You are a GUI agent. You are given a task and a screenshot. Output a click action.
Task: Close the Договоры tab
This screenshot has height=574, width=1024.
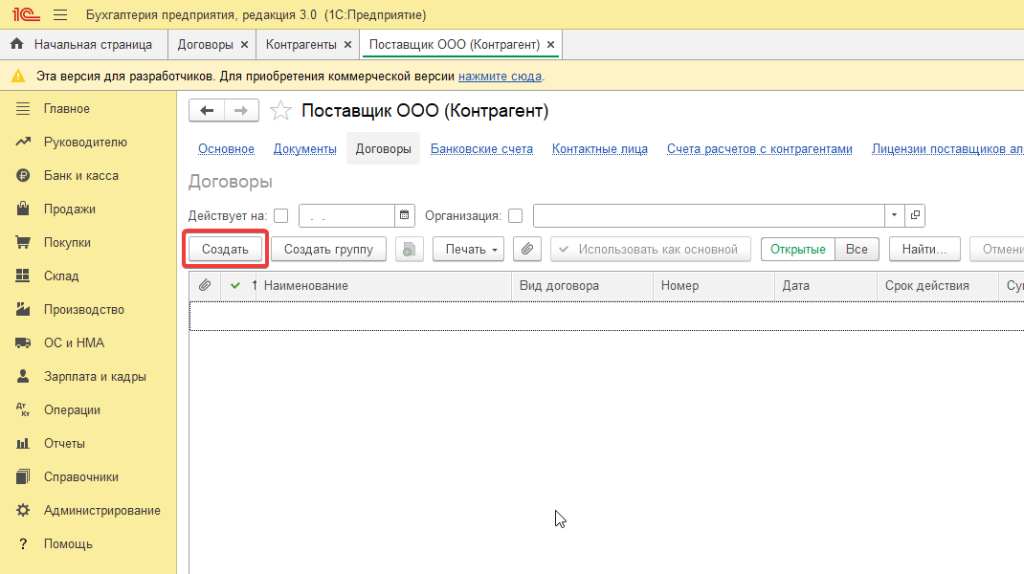[244, 45]
